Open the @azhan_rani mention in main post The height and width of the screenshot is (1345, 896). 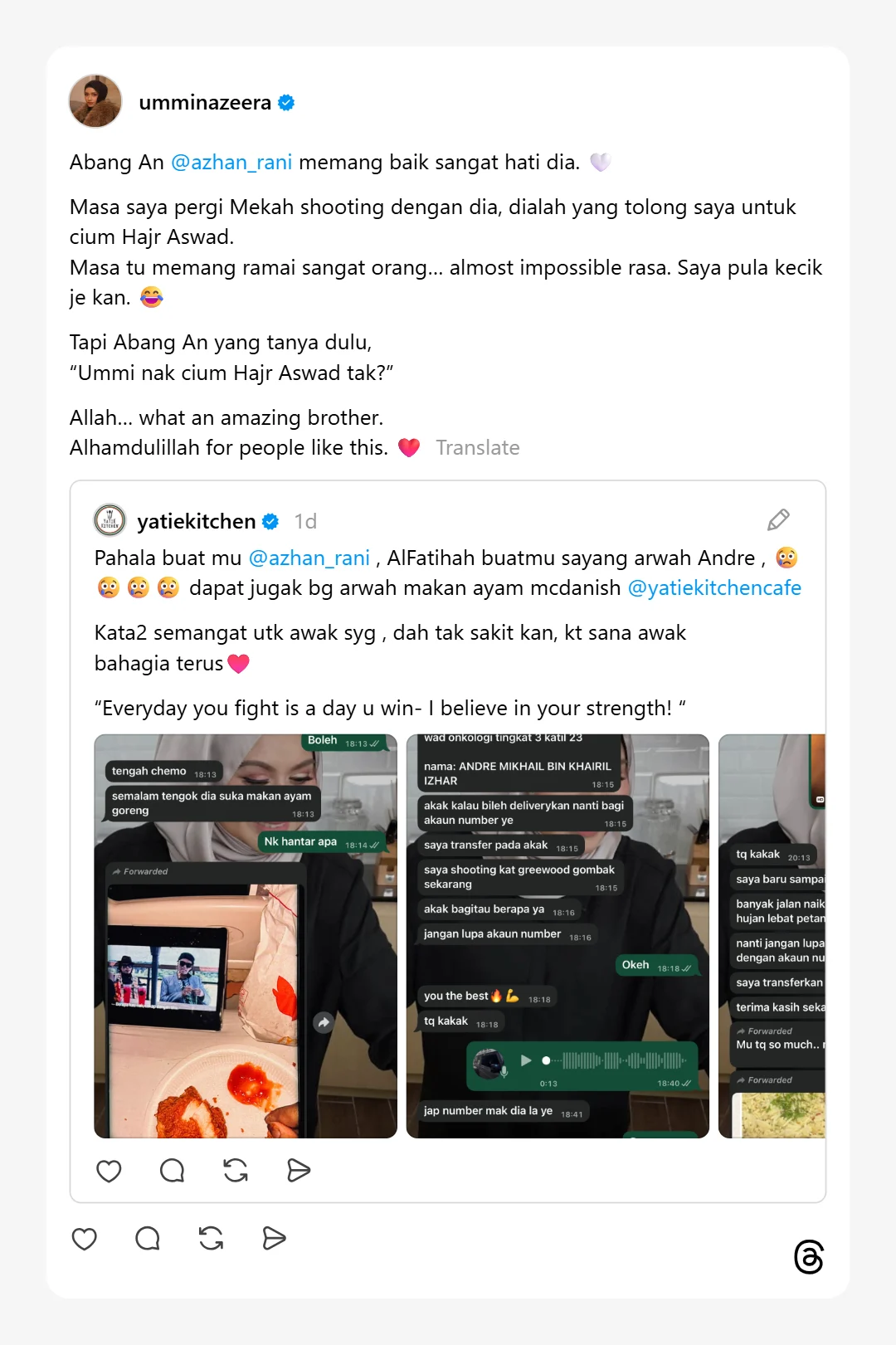coord(231,163)
